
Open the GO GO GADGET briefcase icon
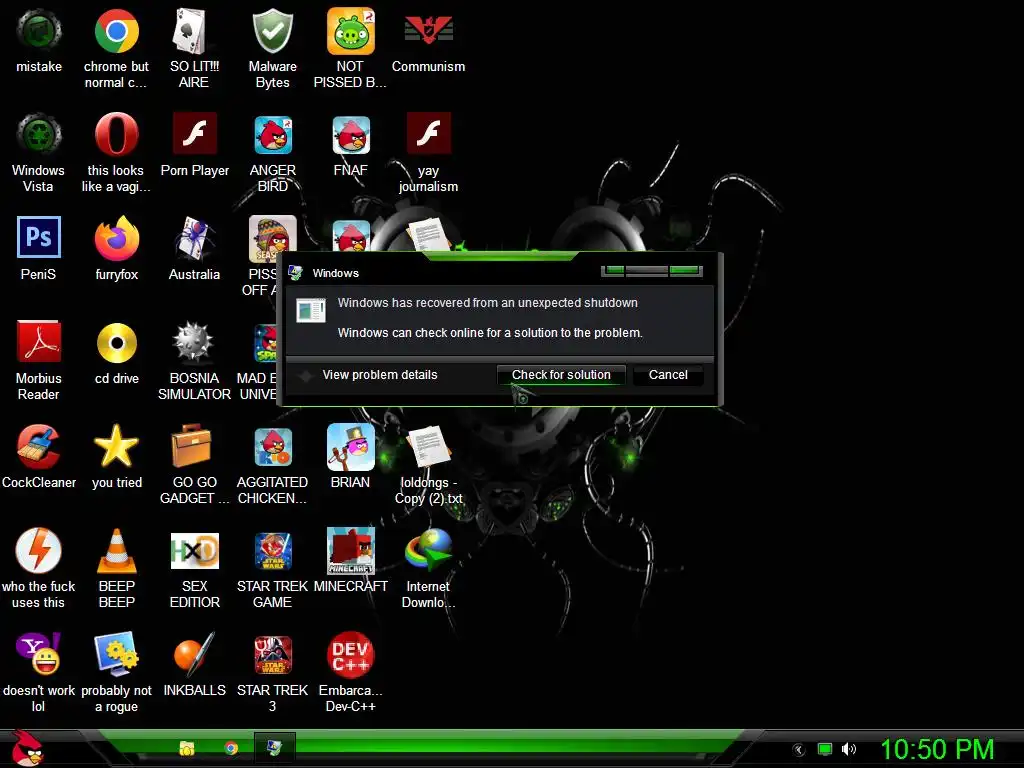click(x=191, y=447)
